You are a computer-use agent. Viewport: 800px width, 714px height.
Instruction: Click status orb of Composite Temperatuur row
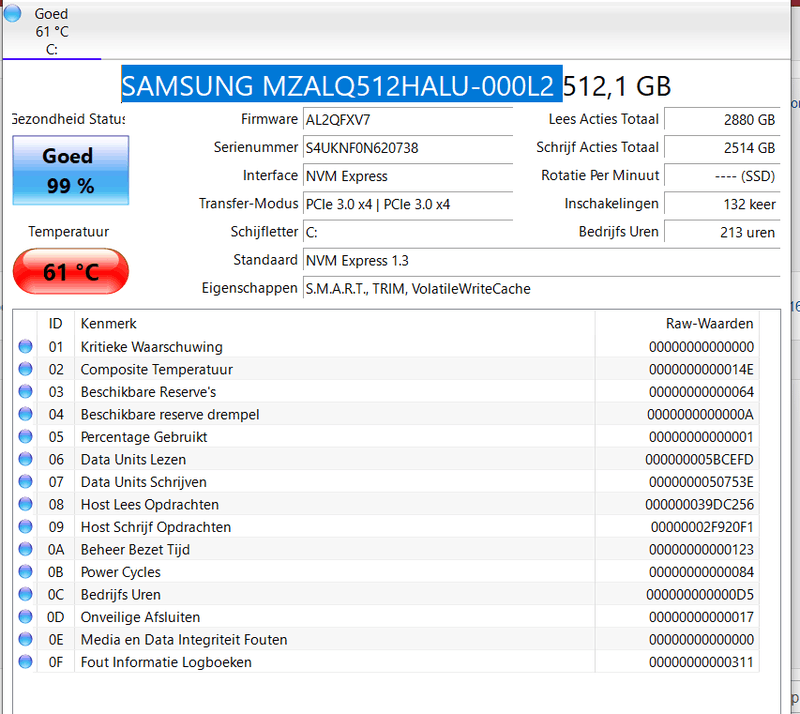pyautogui.click(x=25, y=369)
